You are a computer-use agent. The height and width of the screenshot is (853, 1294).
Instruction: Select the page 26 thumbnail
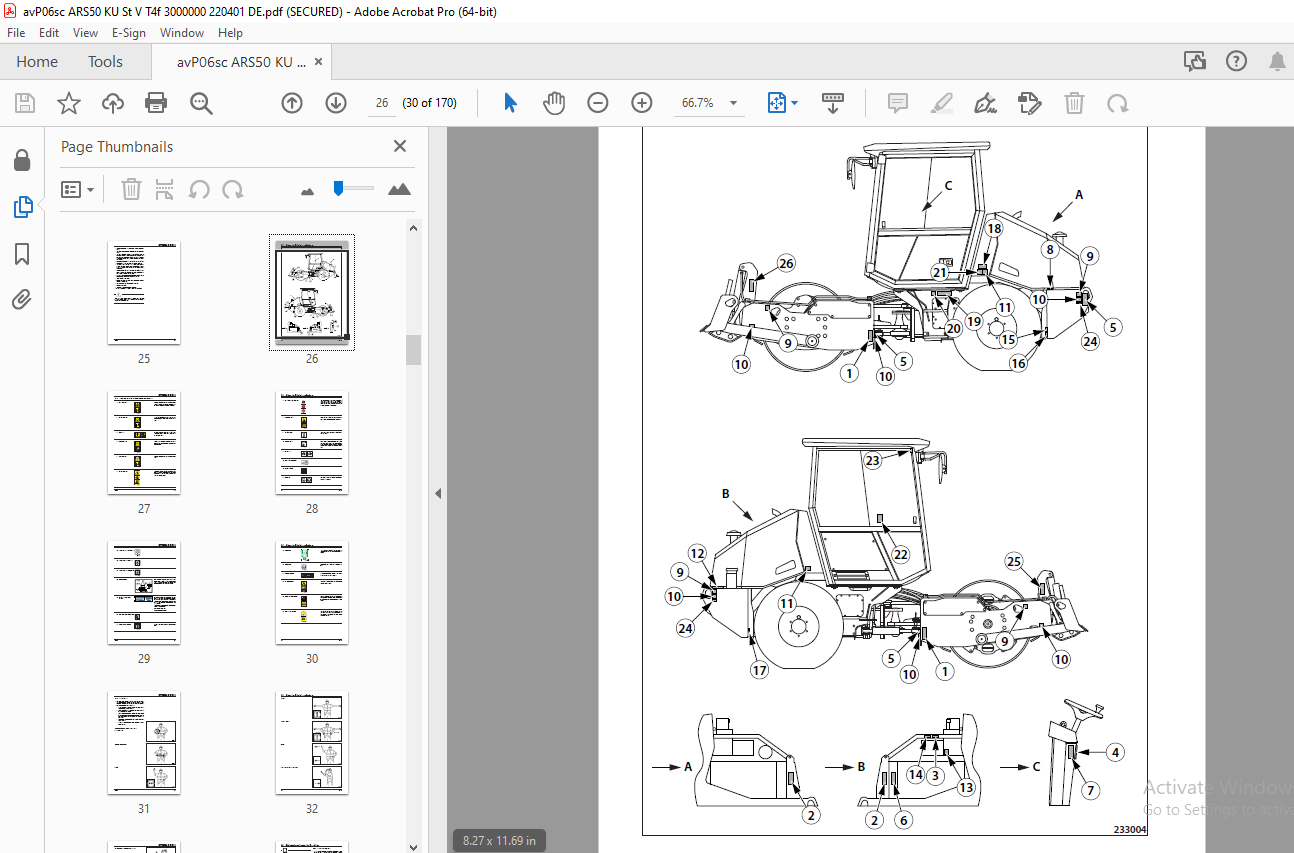[312, 292]
